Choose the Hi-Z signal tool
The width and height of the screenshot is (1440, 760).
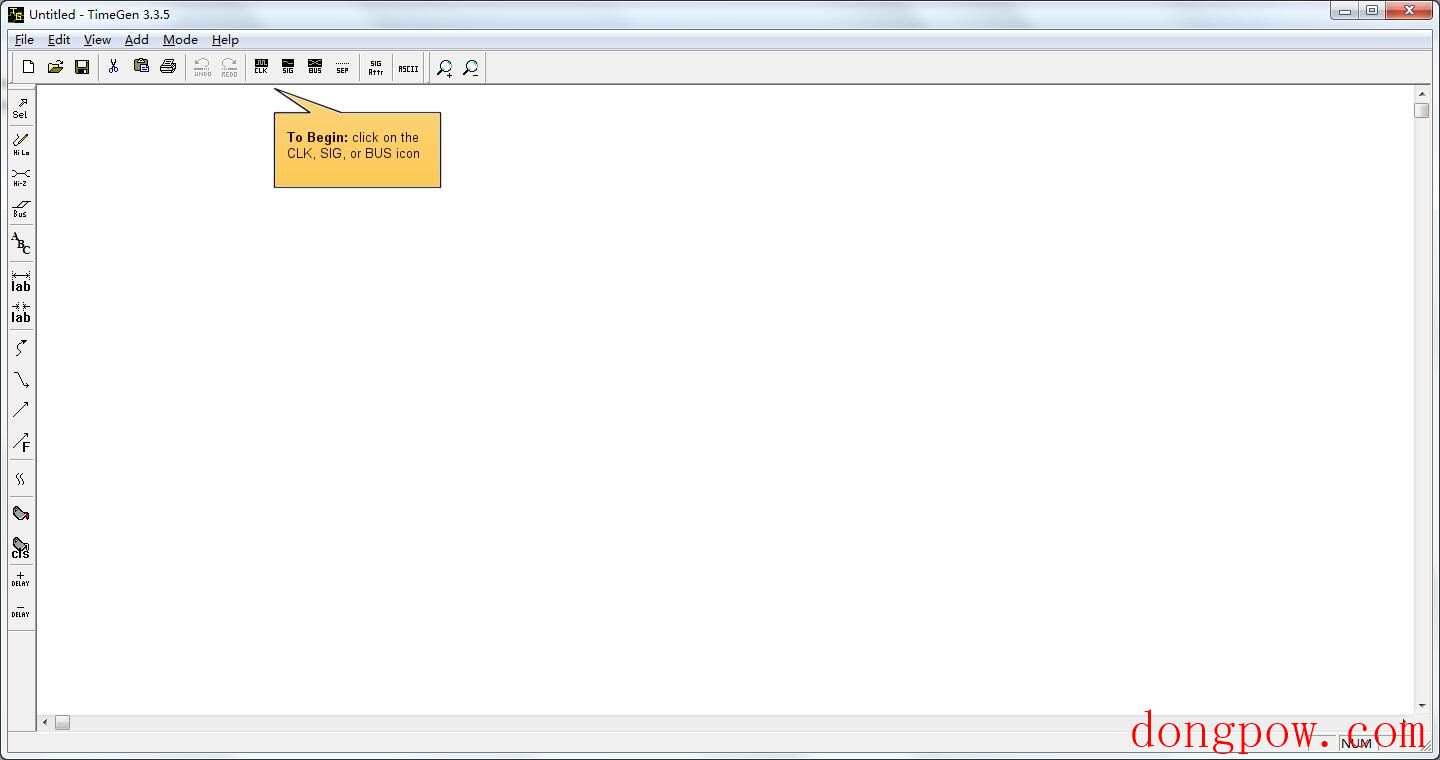20,177
